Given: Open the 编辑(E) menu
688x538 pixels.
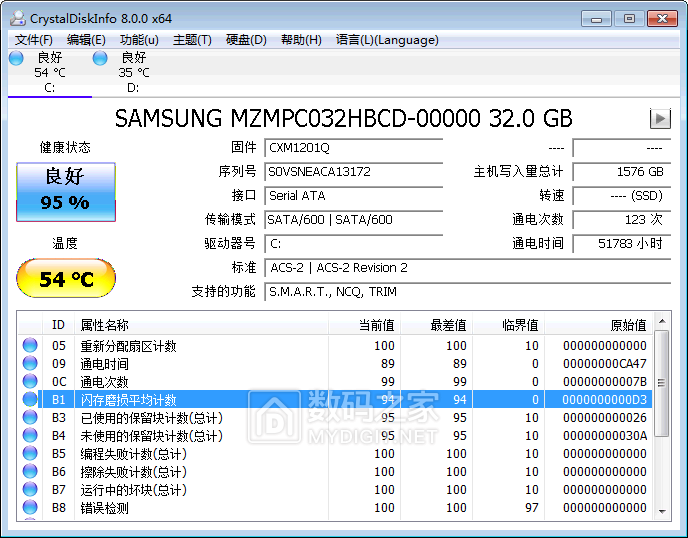Looking at the screenshot, I should (x=86, y=40).
